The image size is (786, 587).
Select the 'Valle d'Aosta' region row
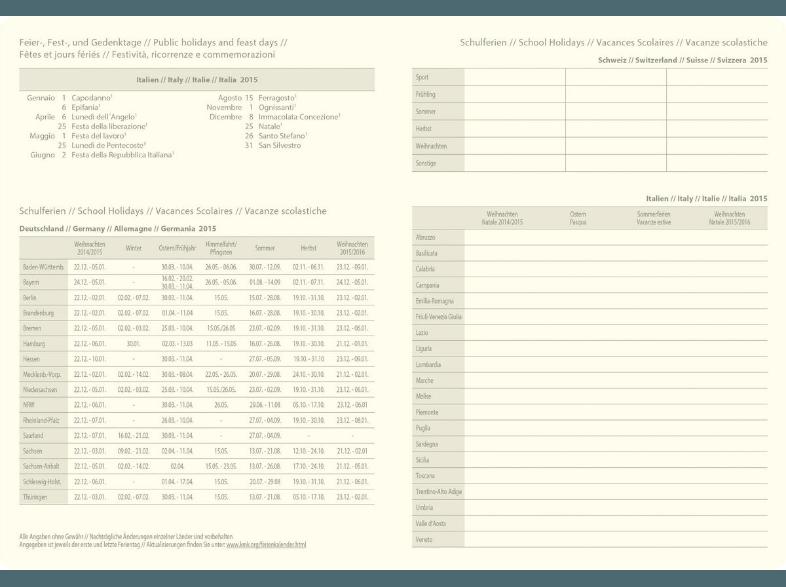pyautogui.click(x=590, y=523)
